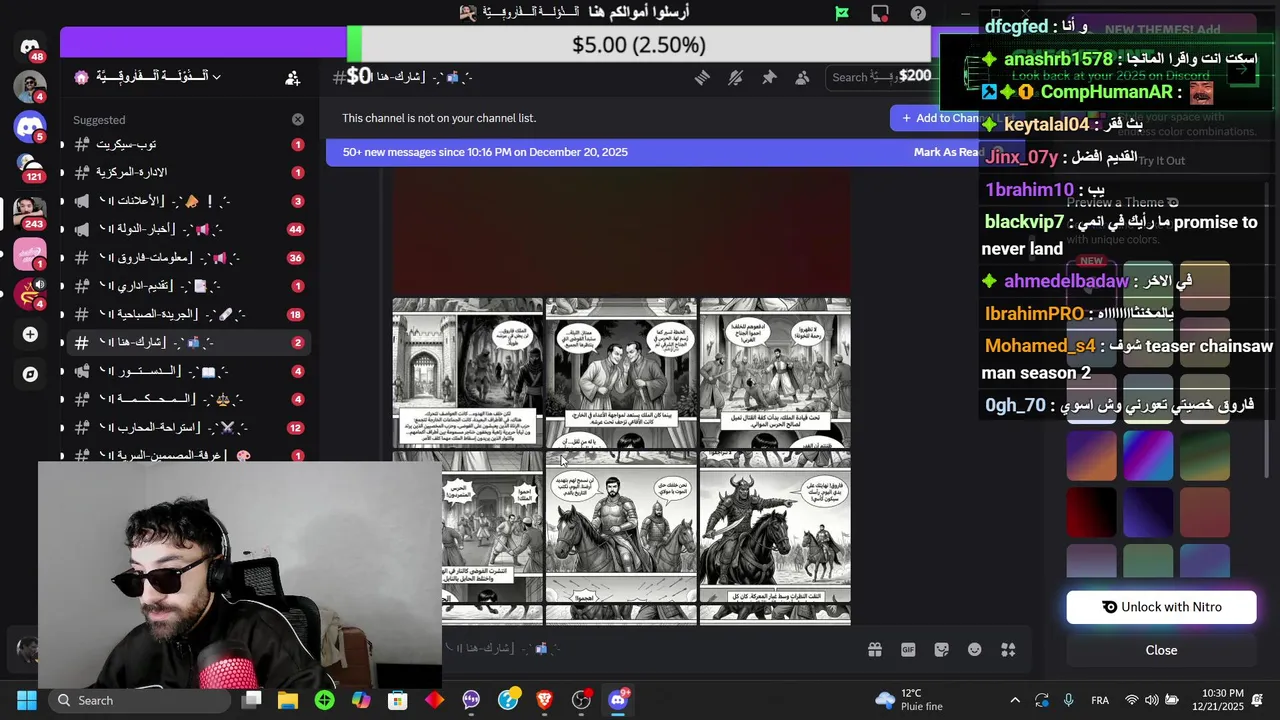Open Windows Start menu

tap(26, 700)
